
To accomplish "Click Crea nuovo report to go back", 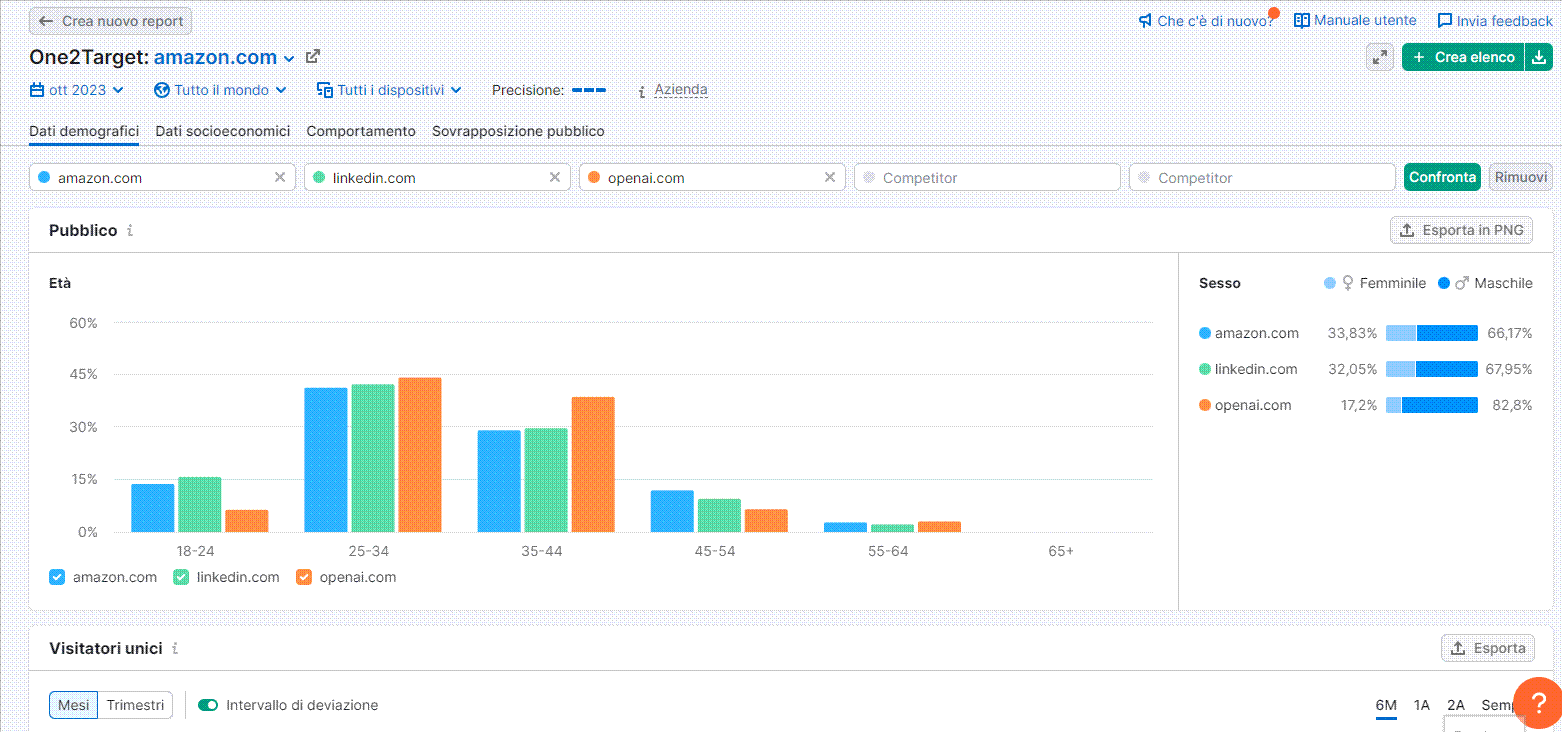I will point(110,20).
